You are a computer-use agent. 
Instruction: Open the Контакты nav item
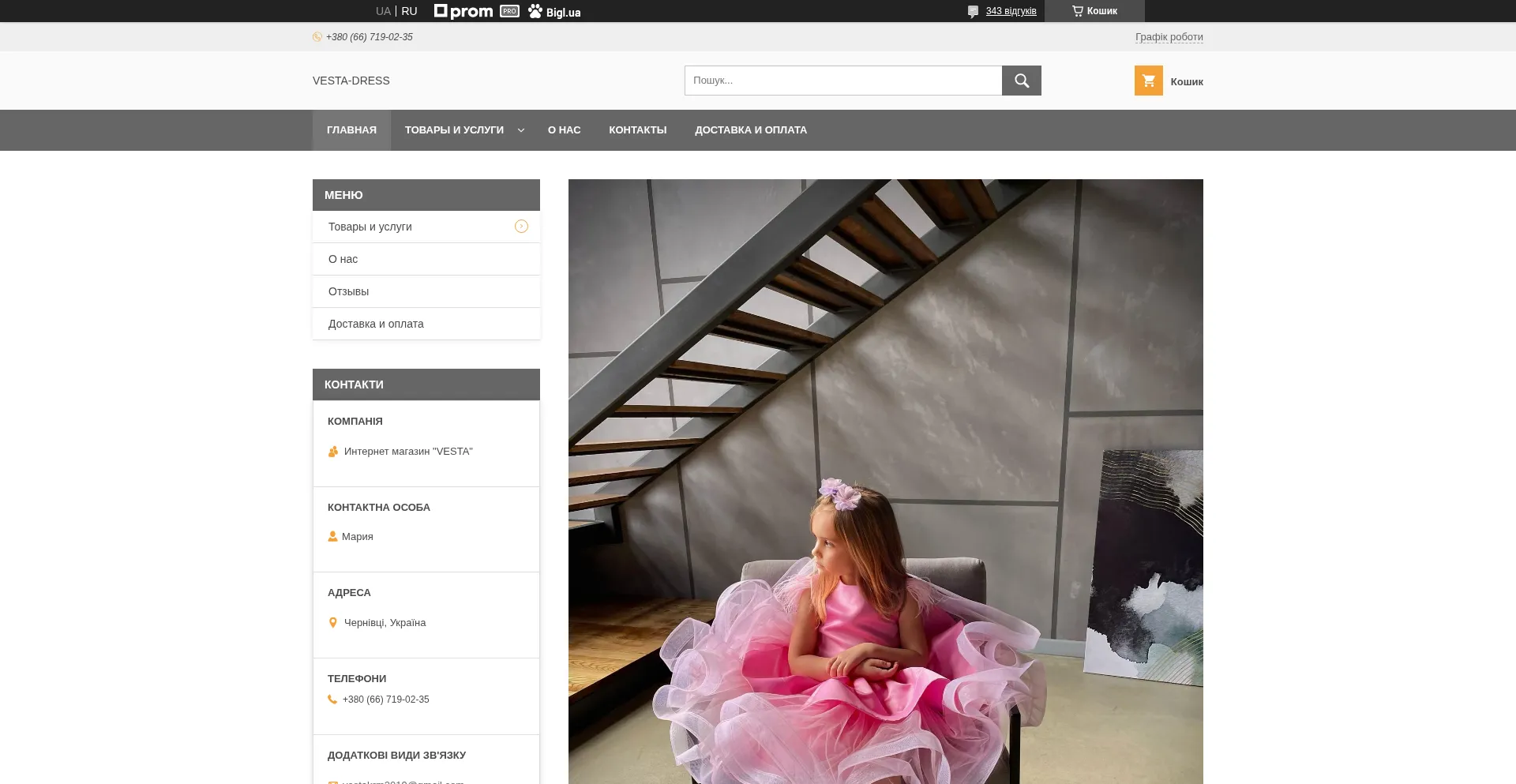point(637,130)
